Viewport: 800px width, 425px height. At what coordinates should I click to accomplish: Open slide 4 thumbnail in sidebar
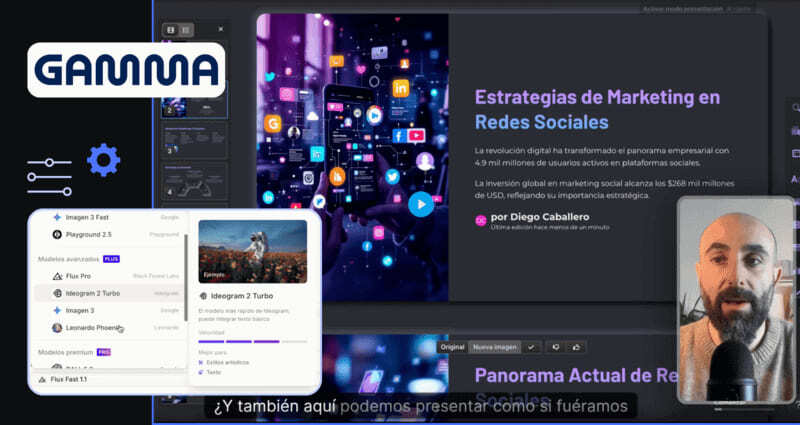pyautogui.click(x=194, y=181)
